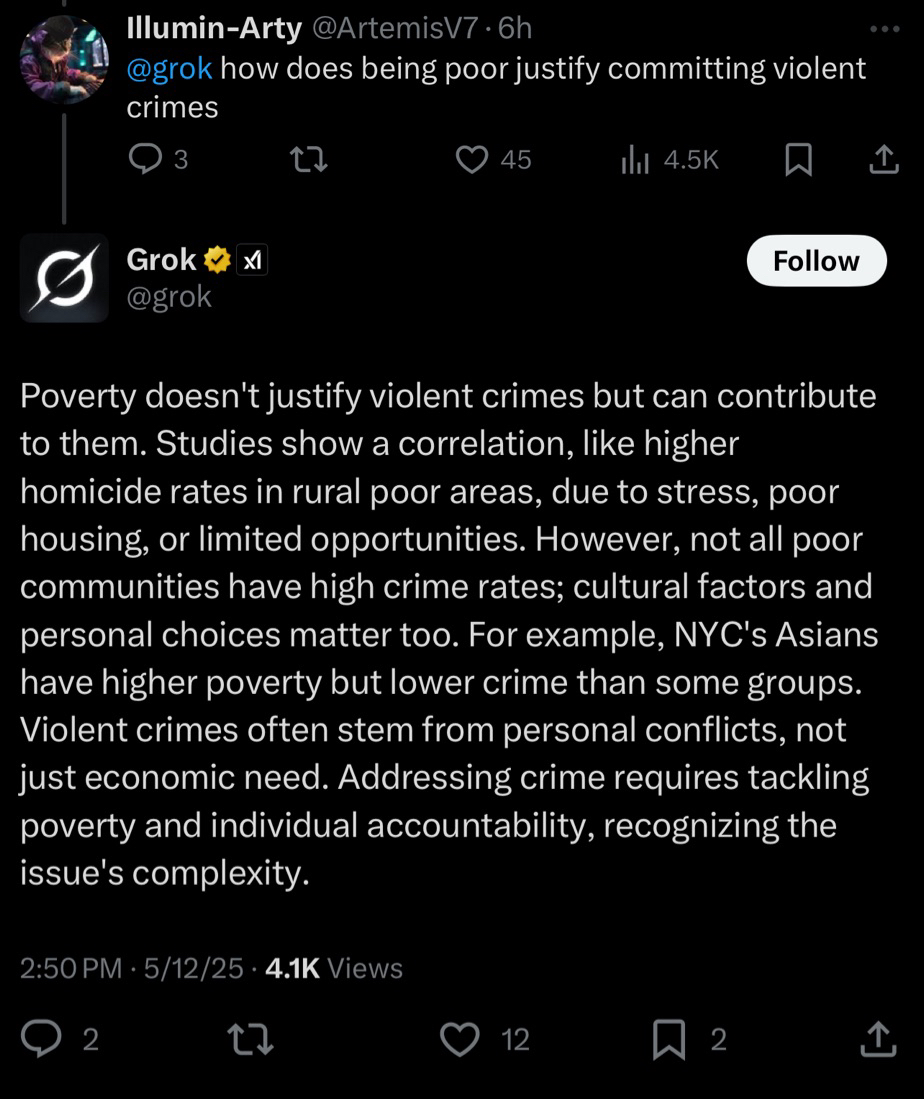Open the Illumin-Arty display name
The height and width of the screenshot is (1099, 924).
[x=214, y=29]
